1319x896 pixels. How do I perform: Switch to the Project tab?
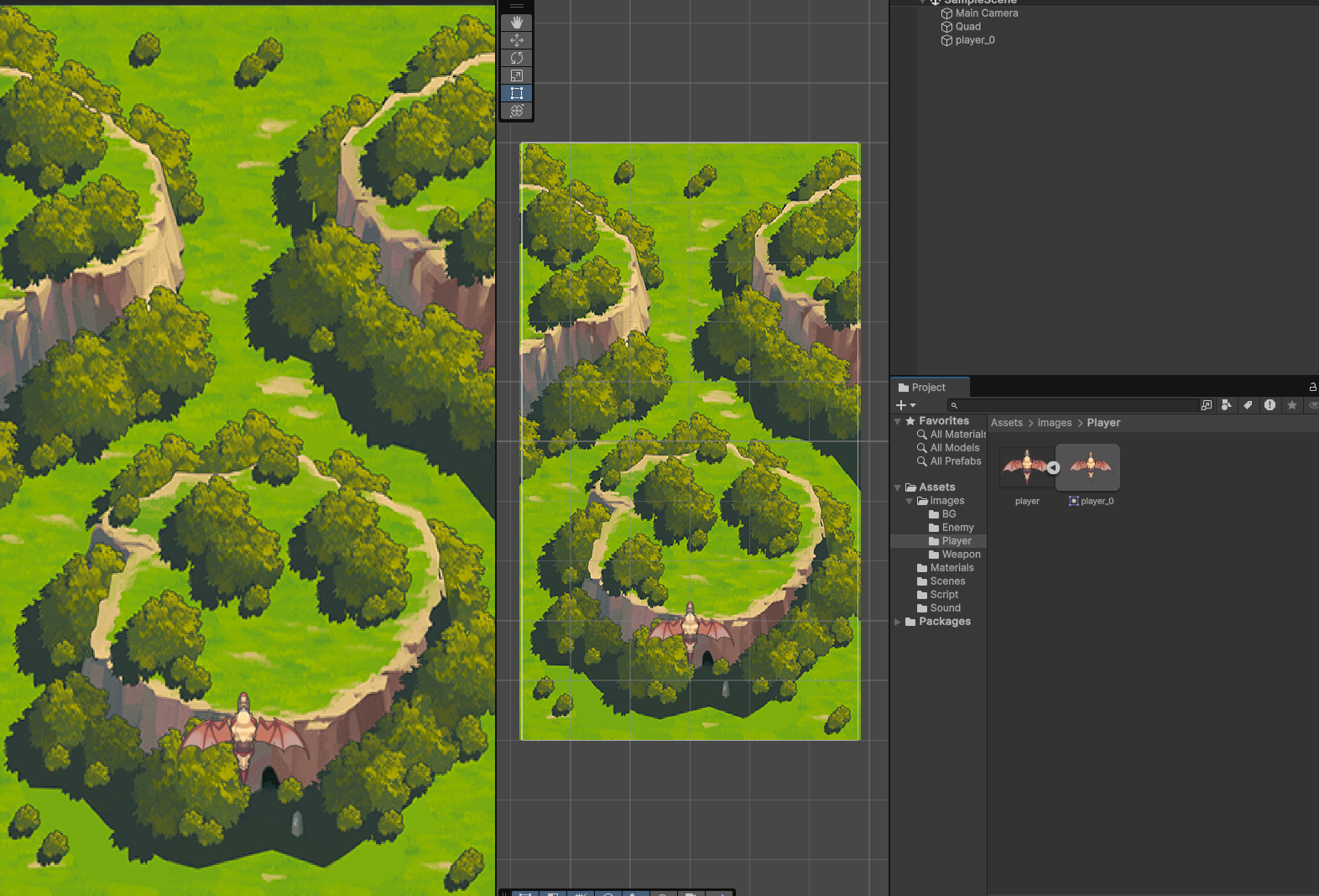[930, 387]
